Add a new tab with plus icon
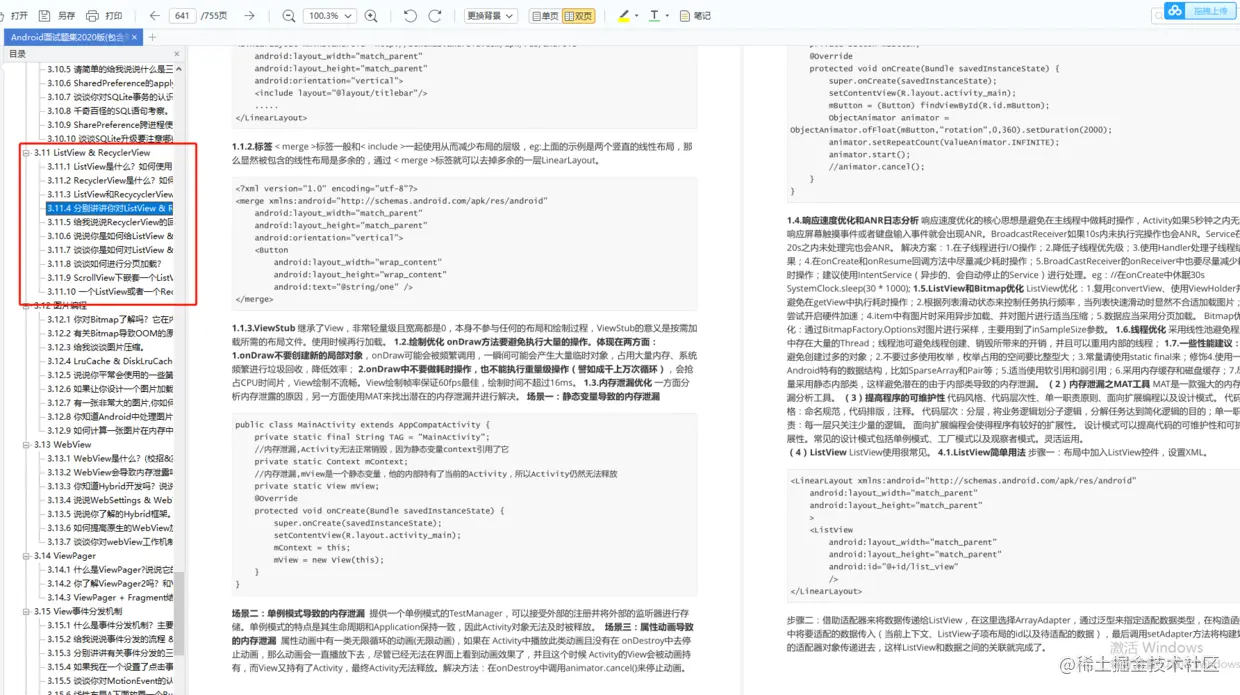1240x695 pixels. tap(153, 37)
